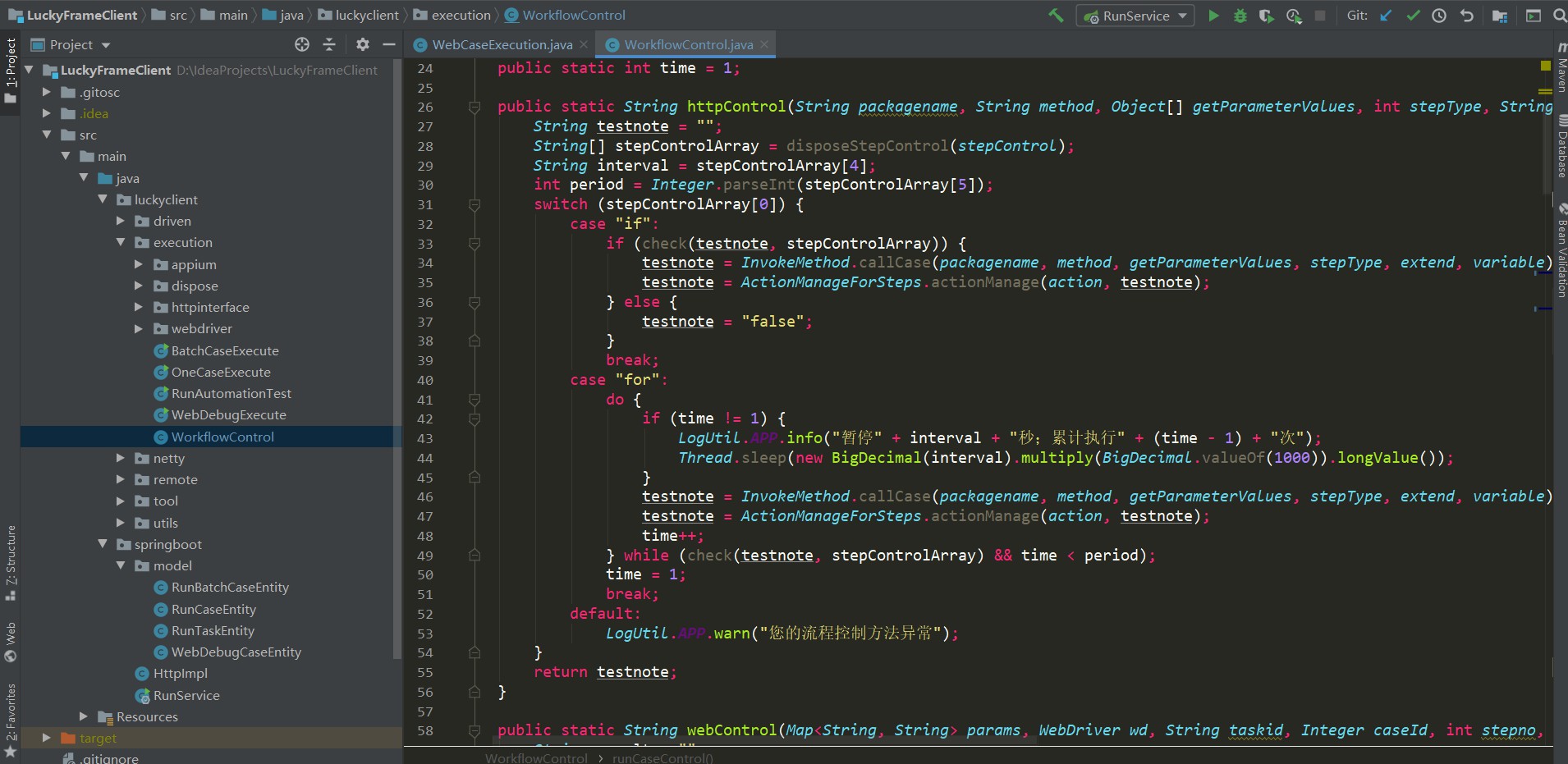
Task: Select WorkflowControl in the project tree
Action: coord(213,437)
